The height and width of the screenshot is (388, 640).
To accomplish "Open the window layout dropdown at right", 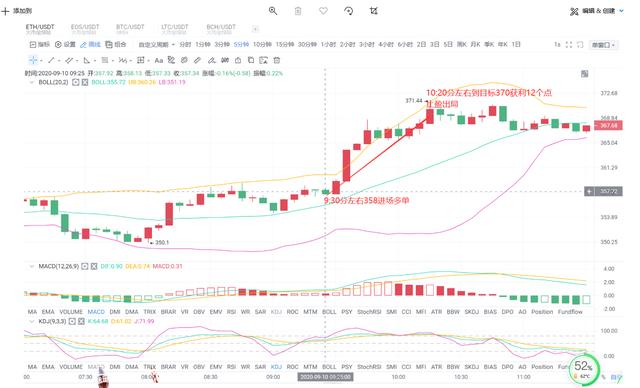I will (x=603, y=44).
